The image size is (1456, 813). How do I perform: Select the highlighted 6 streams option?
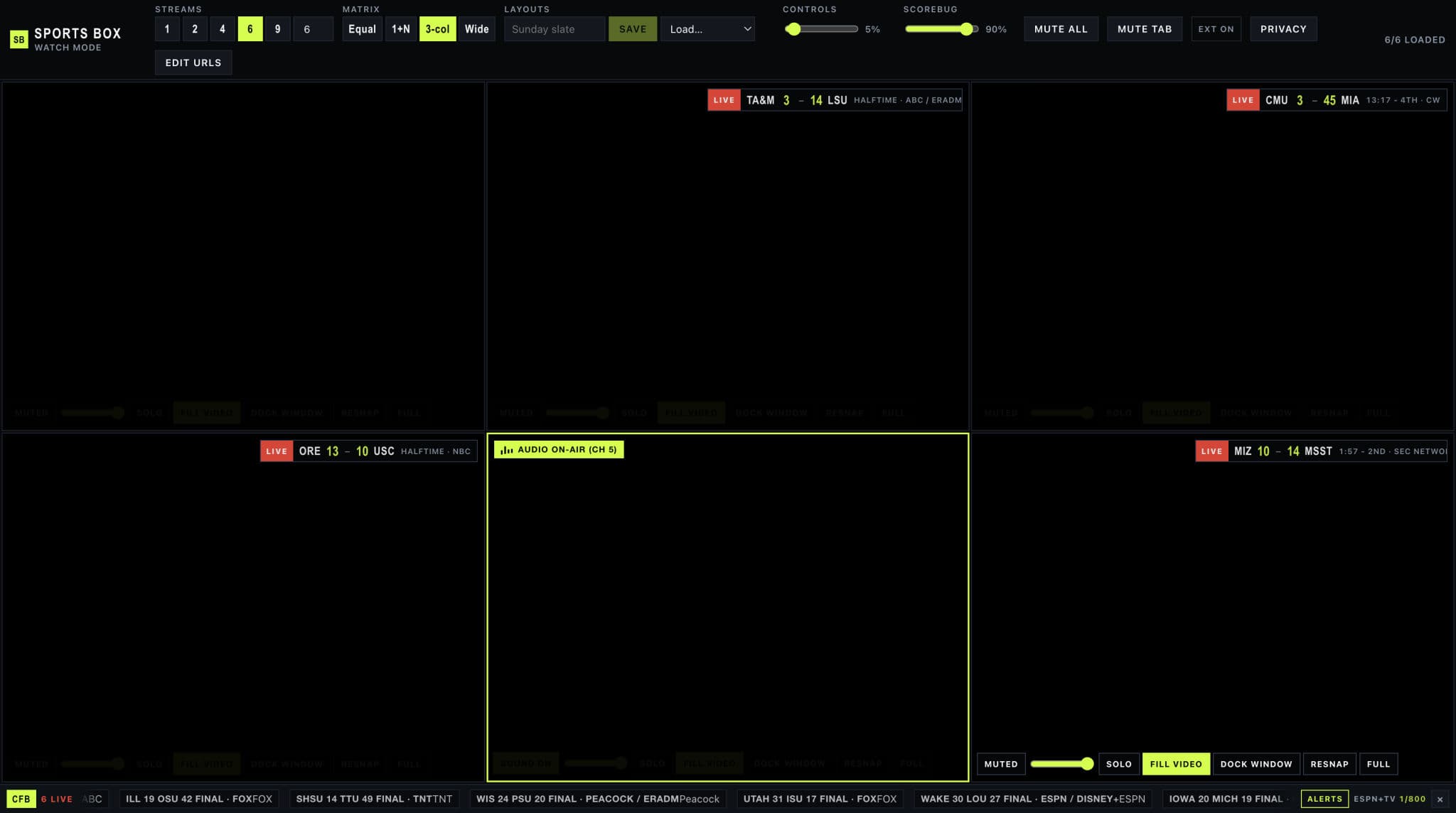[x=250, y=29]
